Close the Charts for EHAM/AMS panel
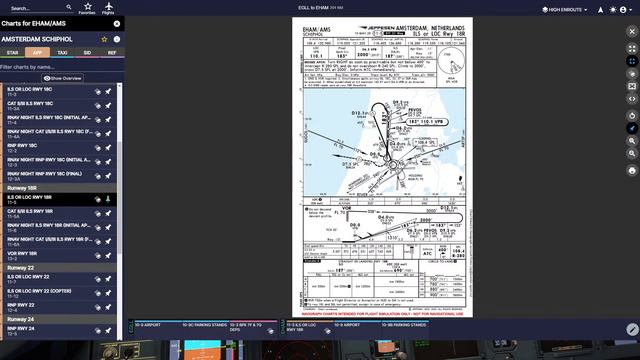This screenshot has width=640, height=360. (117, 24)
